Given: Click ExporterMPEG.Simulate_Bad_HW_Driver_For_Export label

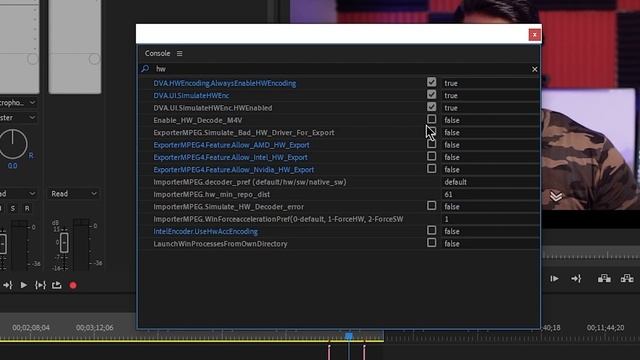Looking at the screenshot, I should 244,133.
